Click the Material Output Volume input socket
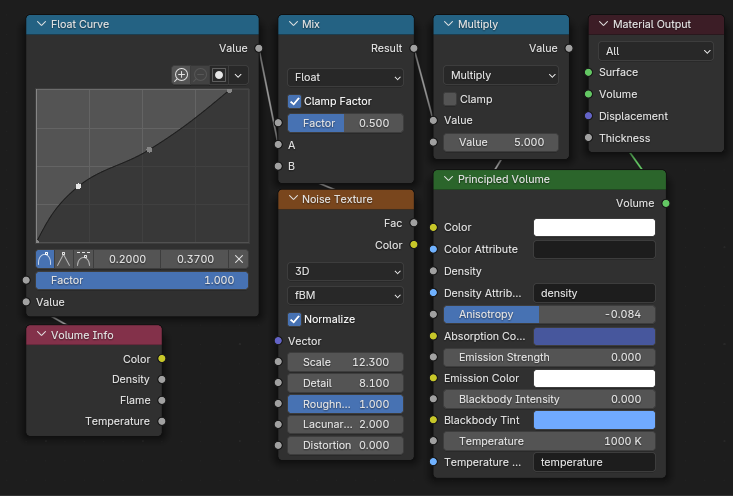Image resolution: width=733 pixels, height=496 pixels. click(589, 94)
